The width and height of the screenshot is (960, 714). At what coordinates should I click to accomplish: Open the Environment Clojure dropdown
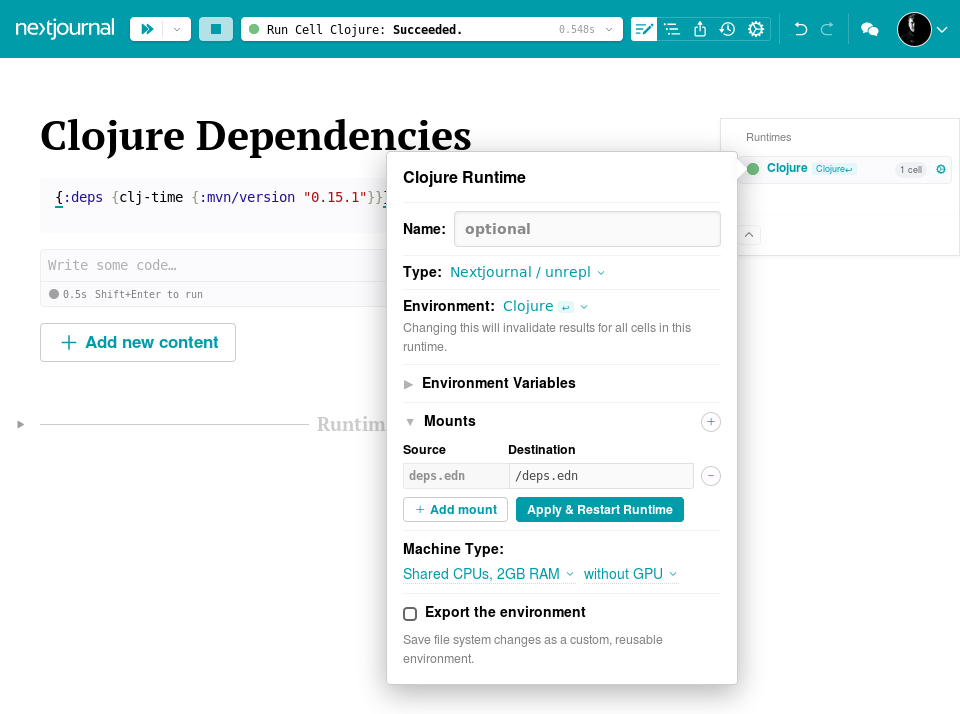coord(546,306)
